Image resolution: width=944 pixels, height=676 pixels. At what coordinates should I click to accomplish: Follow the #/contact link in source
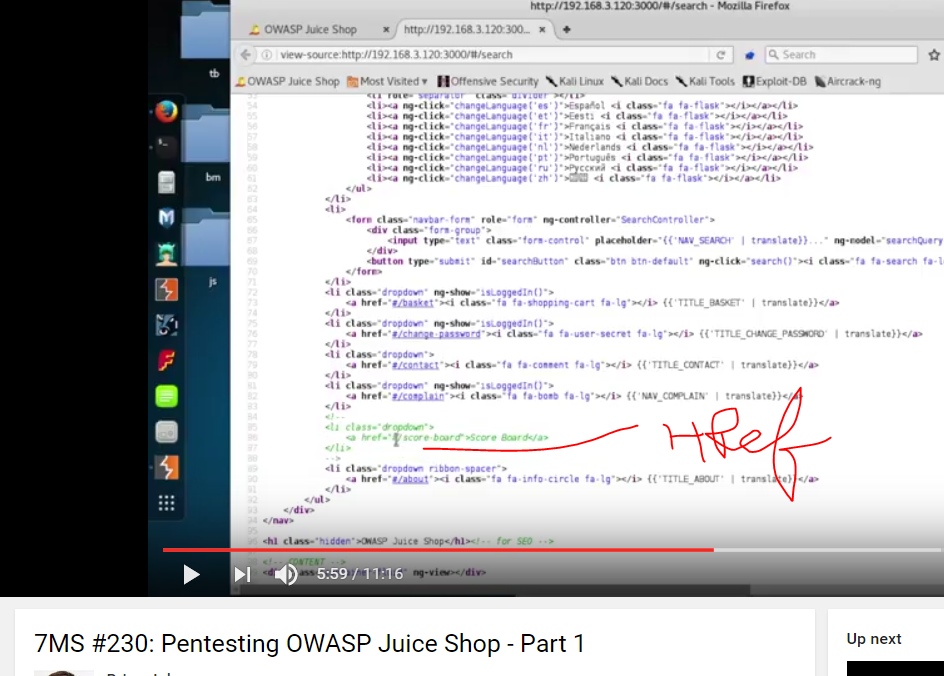415,365
